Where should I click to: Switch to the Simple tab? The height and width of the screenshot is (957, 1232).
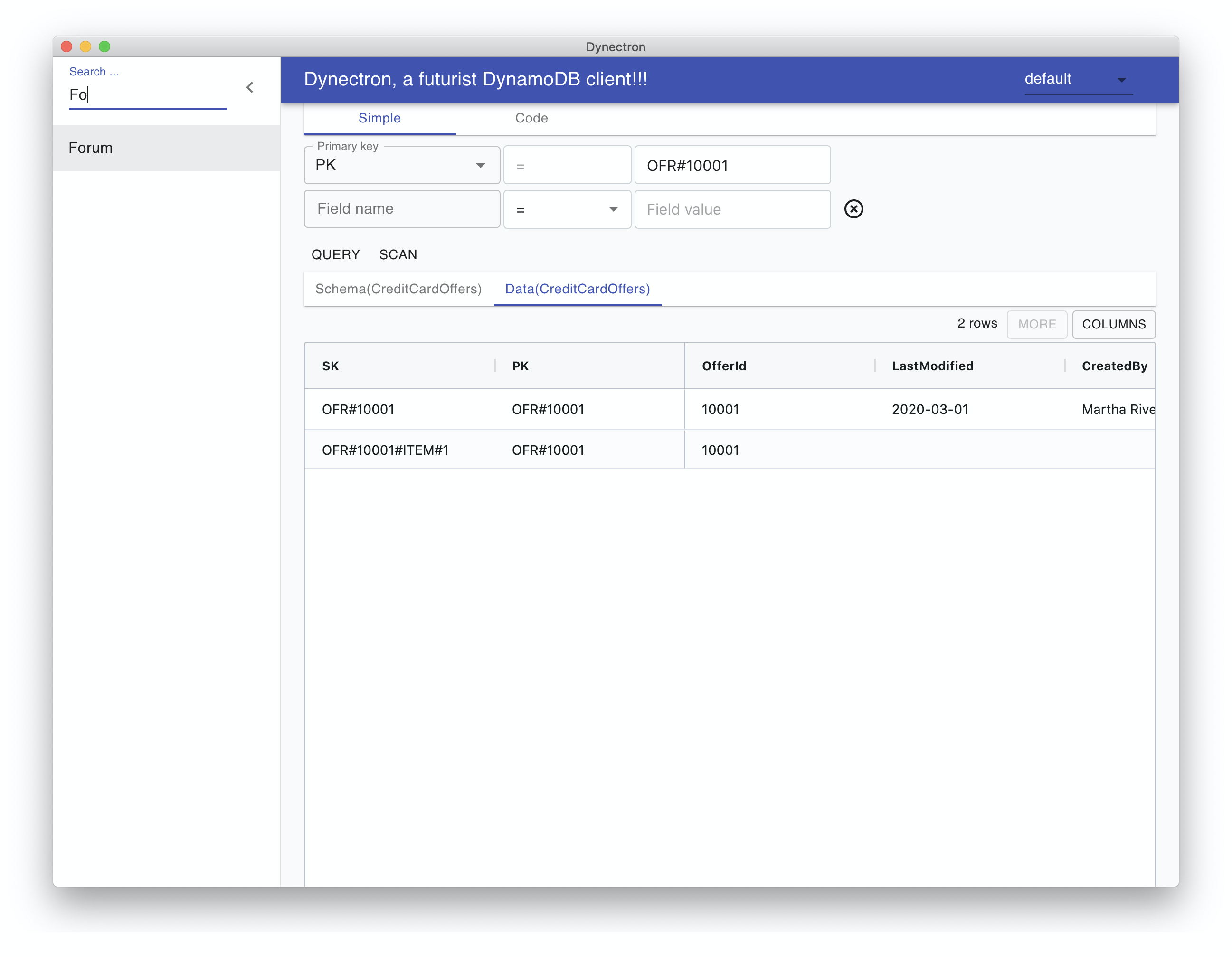click(379, 118)
